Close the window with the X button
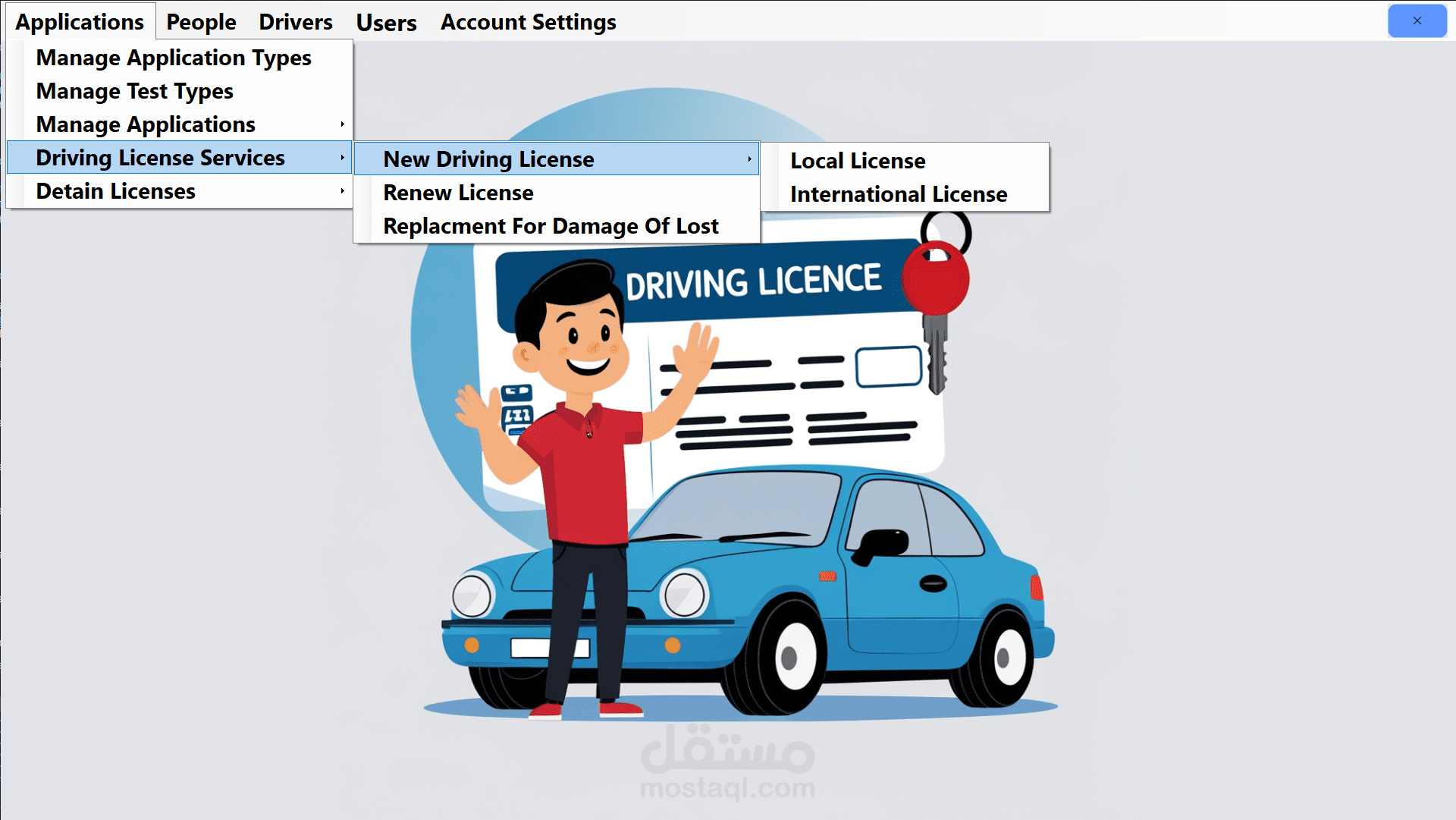 [1417, 20]
